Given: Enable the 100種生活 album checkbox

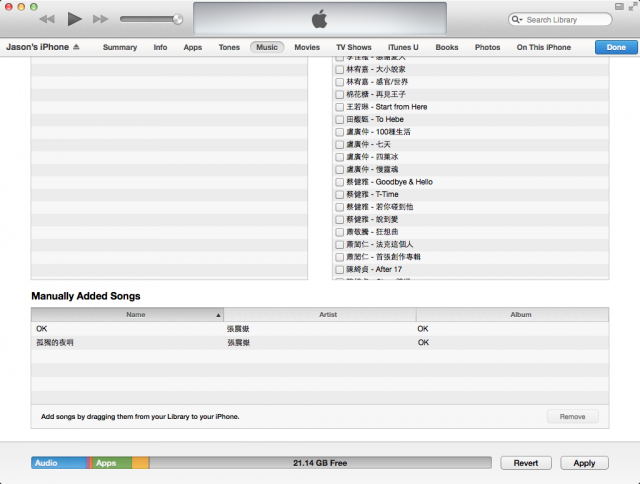Looking at the screenshot, I should coord(339,132).
